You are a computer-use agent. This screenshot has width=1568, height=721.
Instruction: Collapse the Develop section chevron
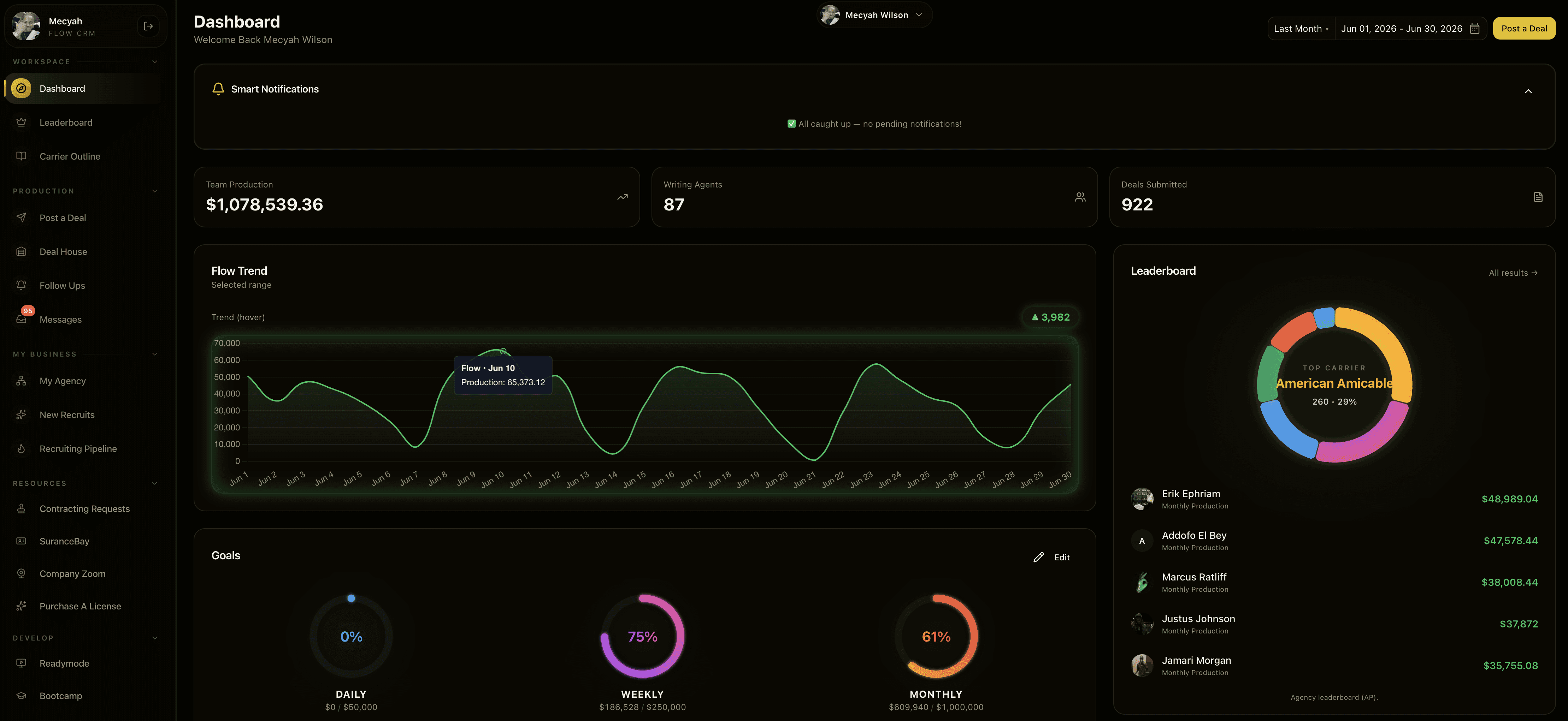(x=155, y=638)
